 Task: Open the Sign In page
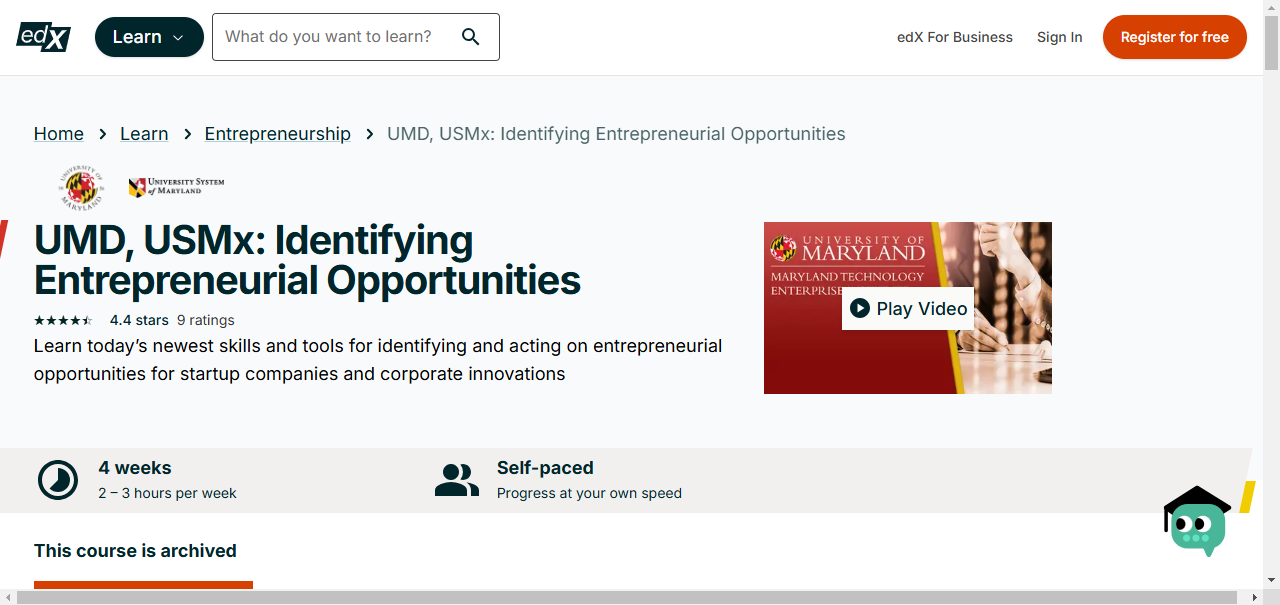point(1059,36)
